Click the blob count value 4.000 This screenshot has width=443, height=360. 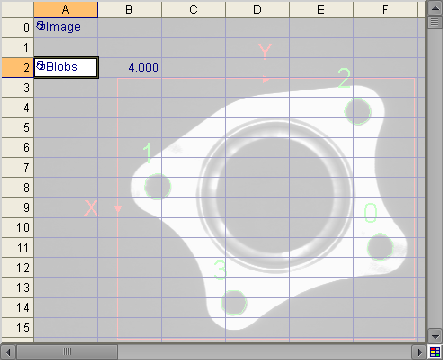click(143, 68)
